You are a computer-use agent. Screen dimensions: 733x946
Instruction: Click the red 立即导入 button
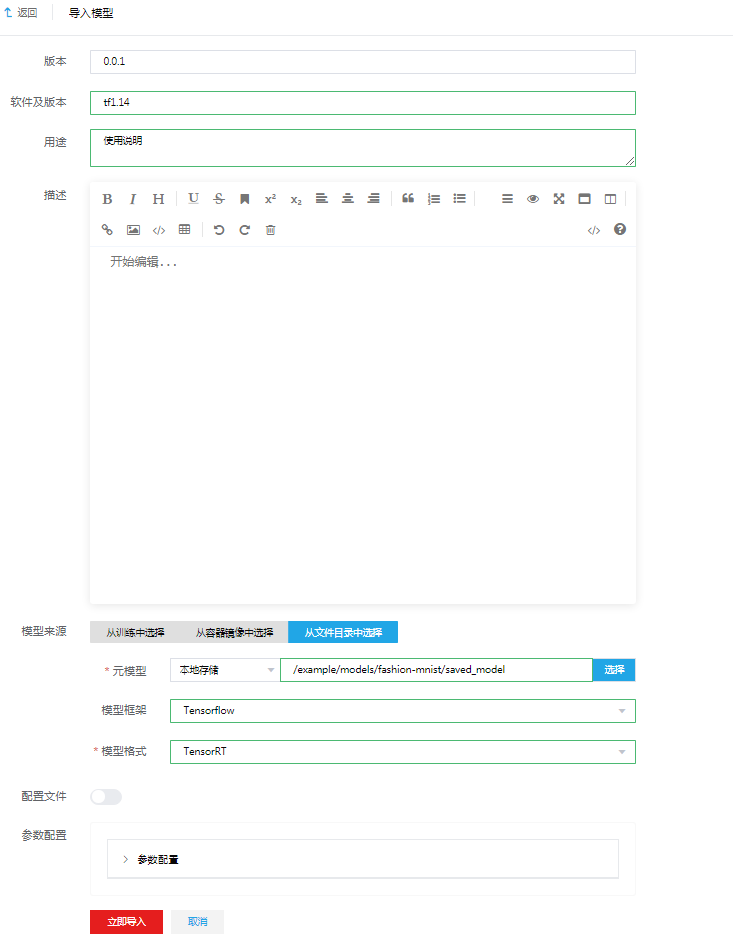point(127,922)
